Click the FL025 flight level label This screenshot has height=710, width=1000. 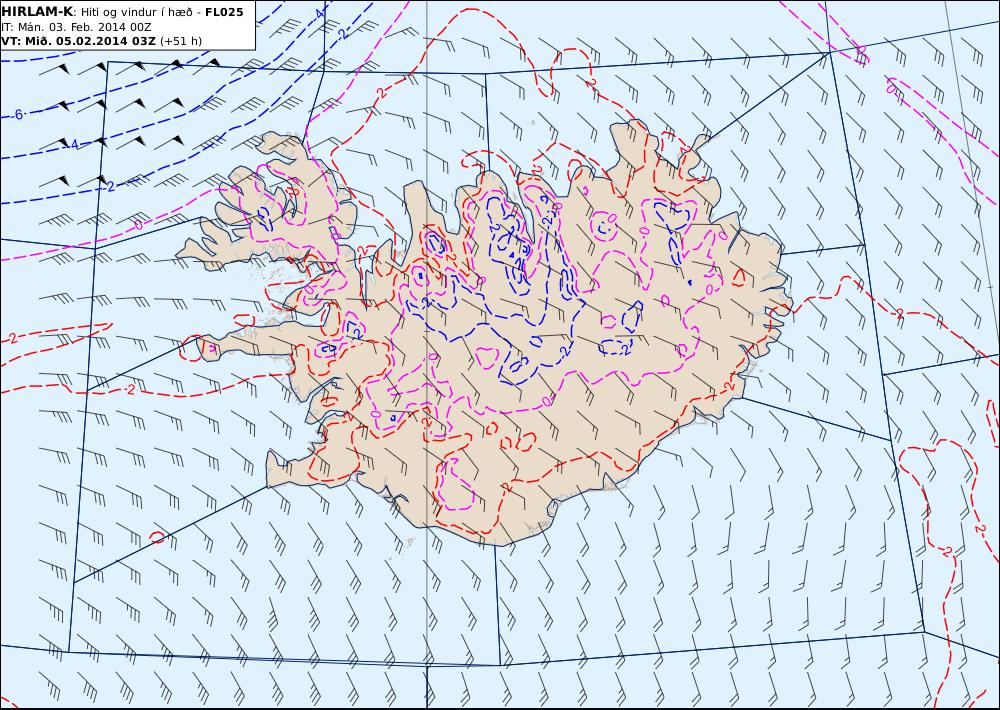point(224,12)
